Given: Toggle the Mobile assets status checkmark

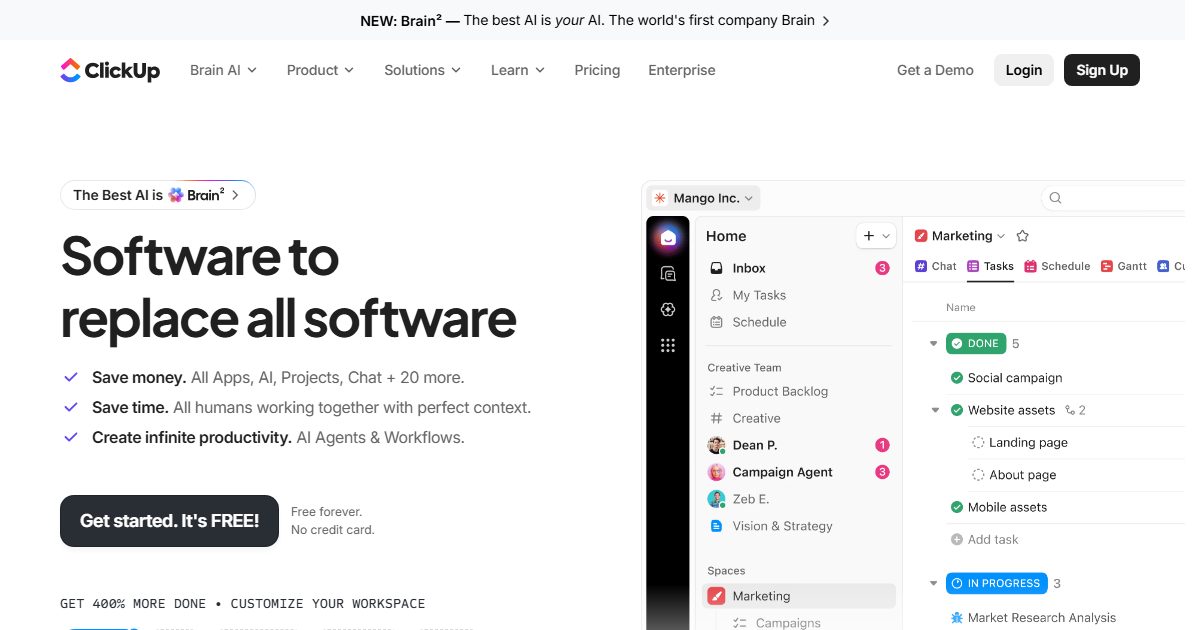Looking at the screenshot, I should pyautogui.click(x=957, y=507).
